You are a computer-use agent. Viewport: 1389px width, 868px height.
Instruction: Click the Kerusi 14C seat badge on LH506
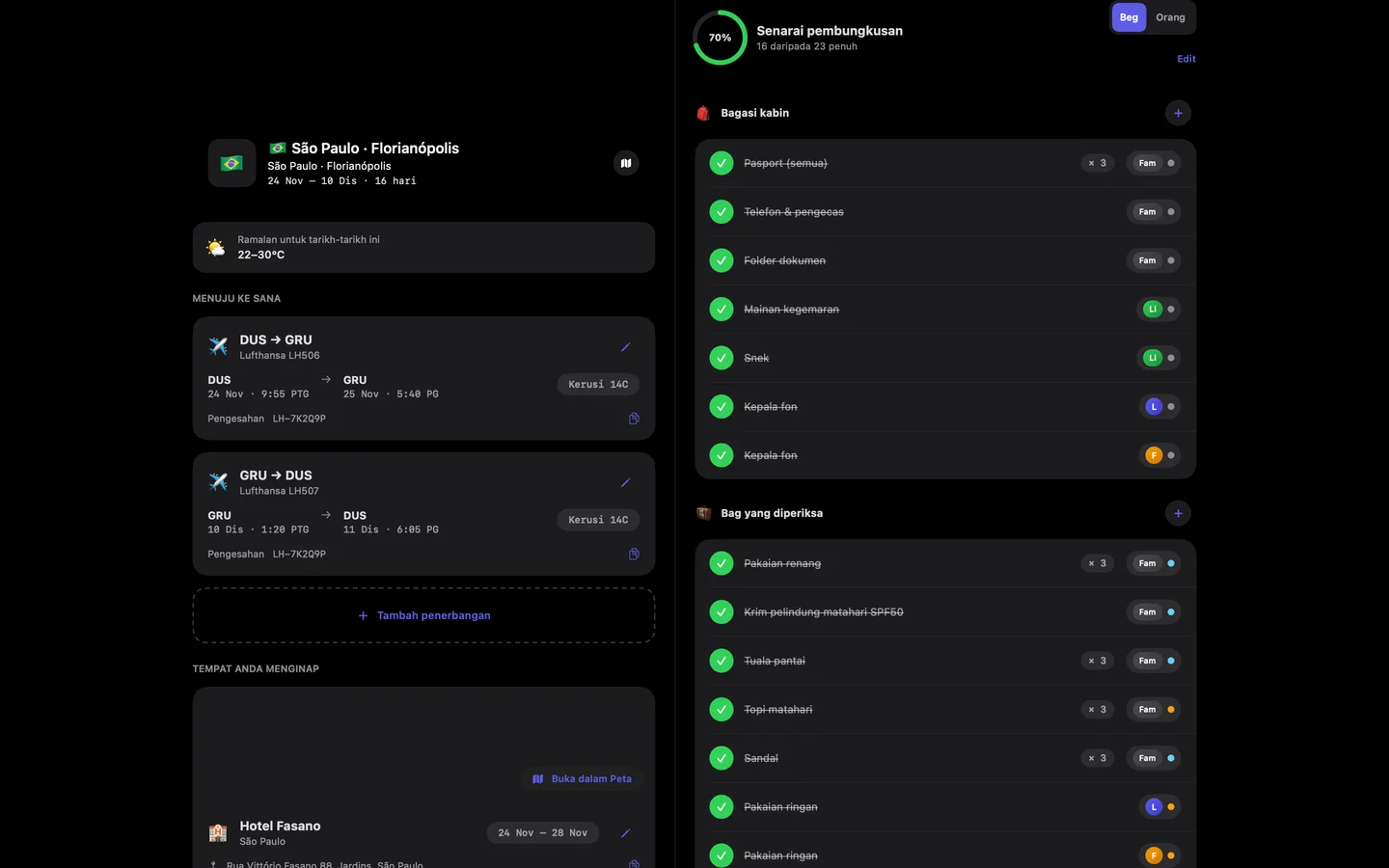tap(598, 385)
